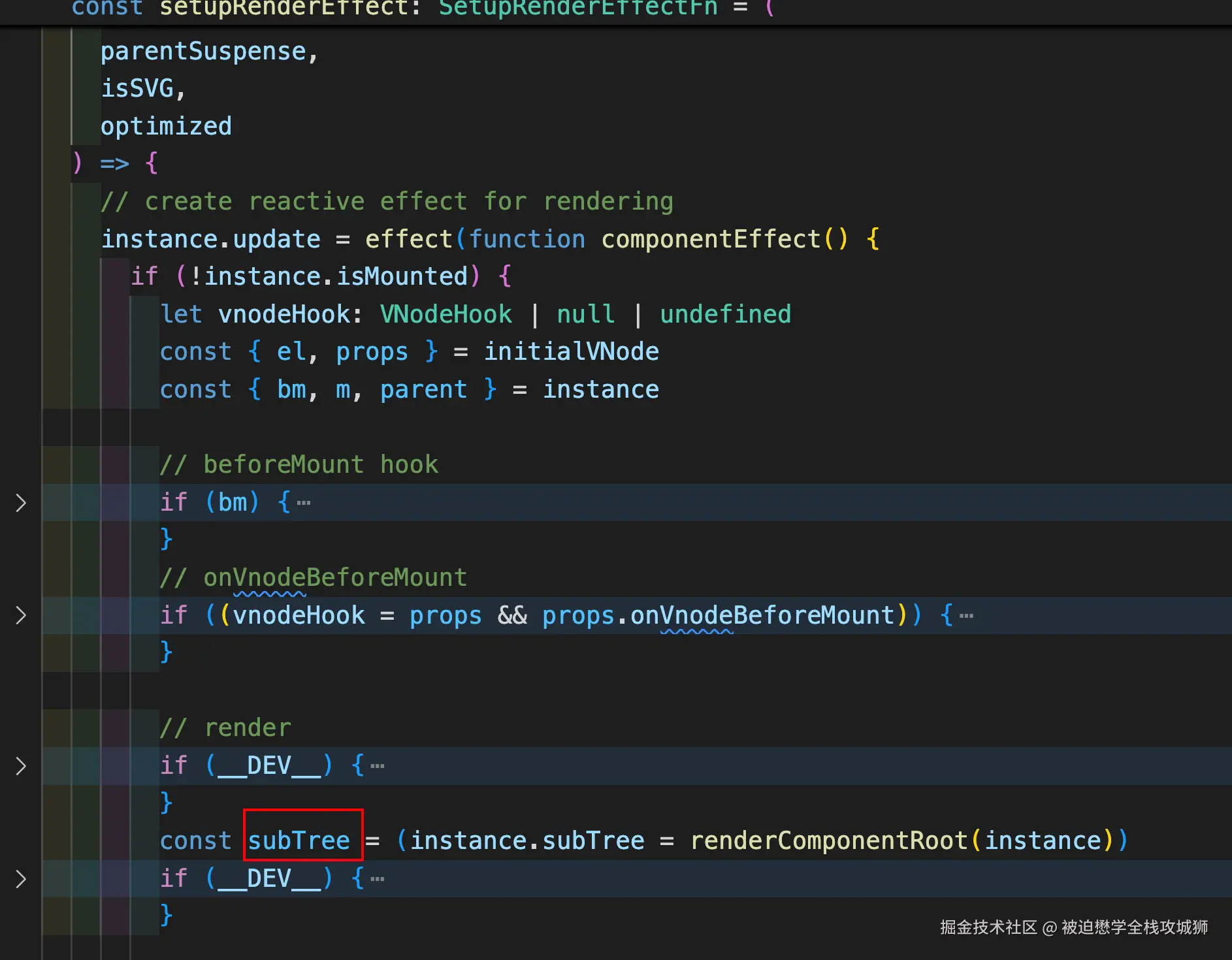Expand the folded "if (bm)" block gutter arrow
Image resolution: width=1232 pixels, height=960 pixels.
(21, 503)
